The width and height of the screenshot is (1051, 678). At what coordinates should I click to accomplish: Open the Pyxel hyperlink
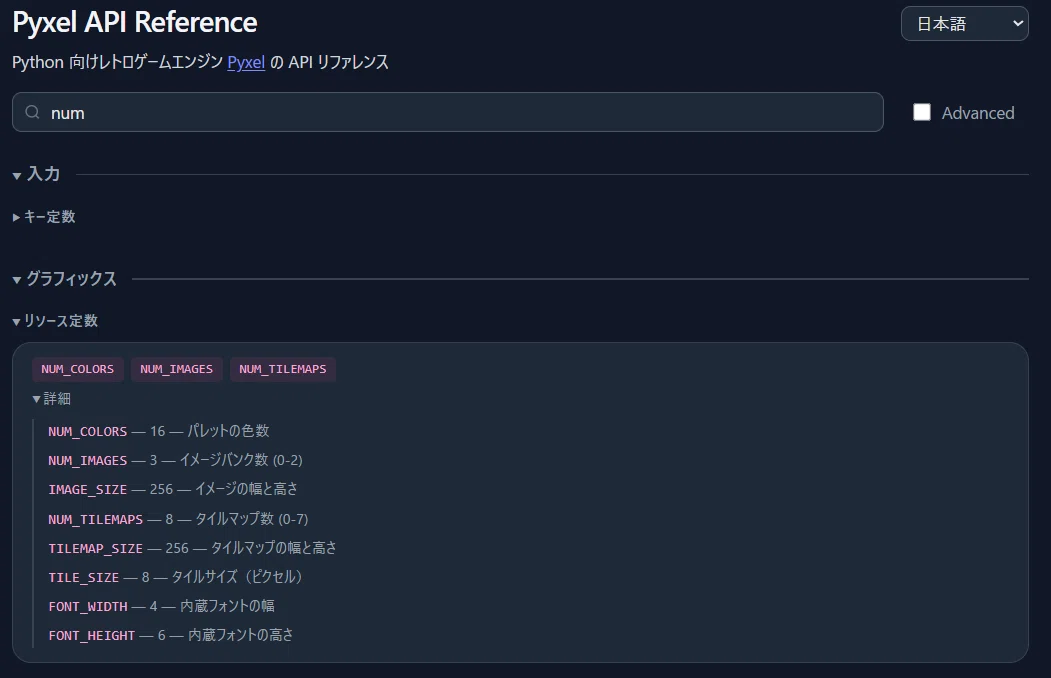(x=246, y=62)
